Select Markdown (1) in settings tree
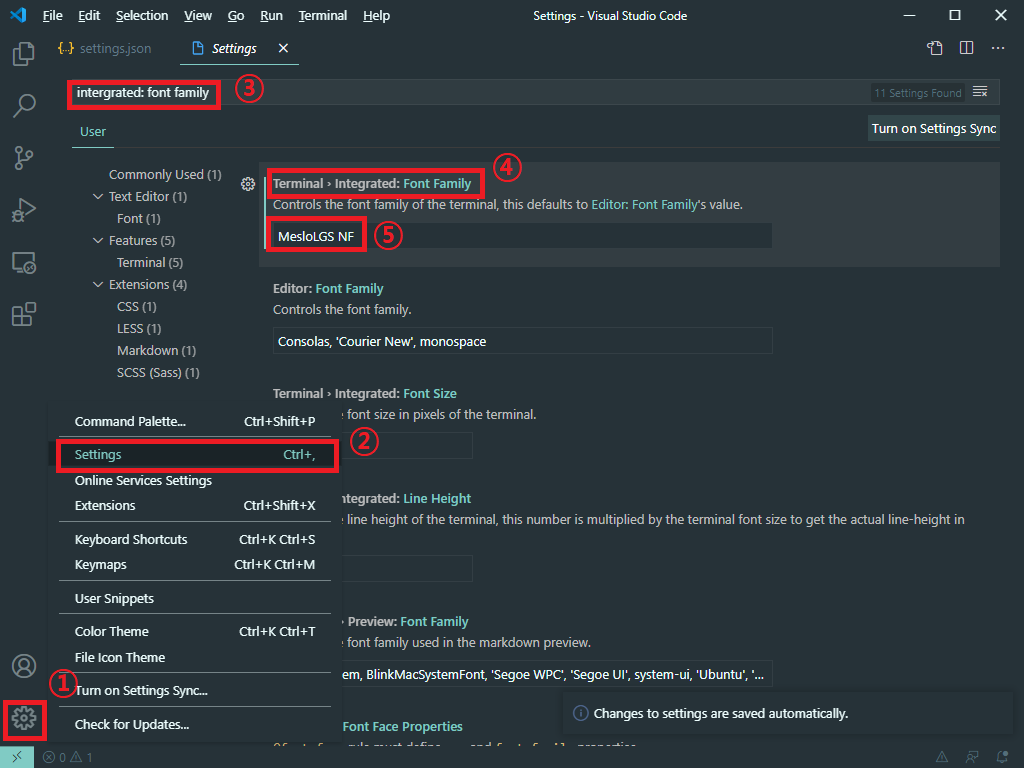Image resolution: width=1024 pixels, height=769 pixels. 156,351
